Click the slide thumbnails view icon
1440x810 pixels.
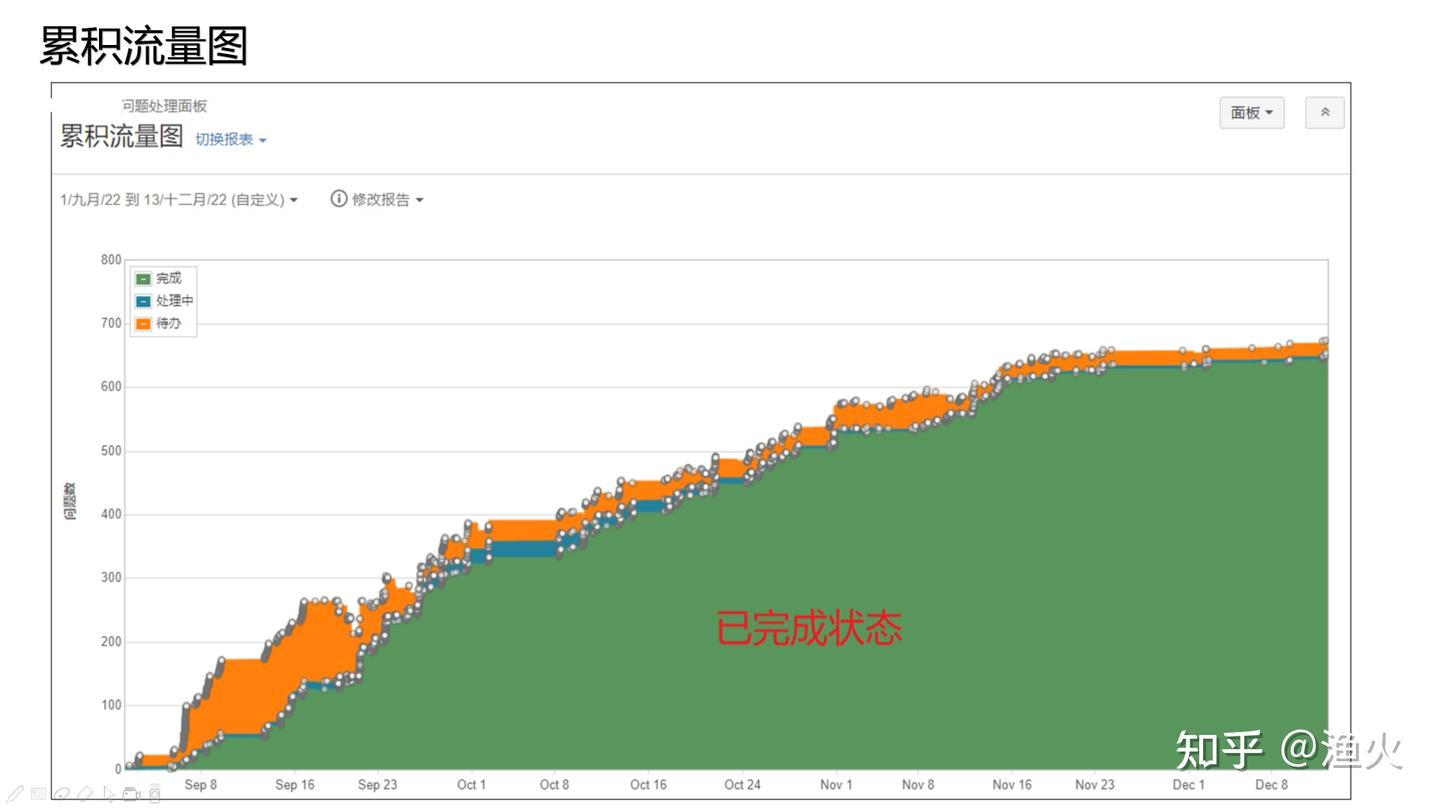point(38,794)
